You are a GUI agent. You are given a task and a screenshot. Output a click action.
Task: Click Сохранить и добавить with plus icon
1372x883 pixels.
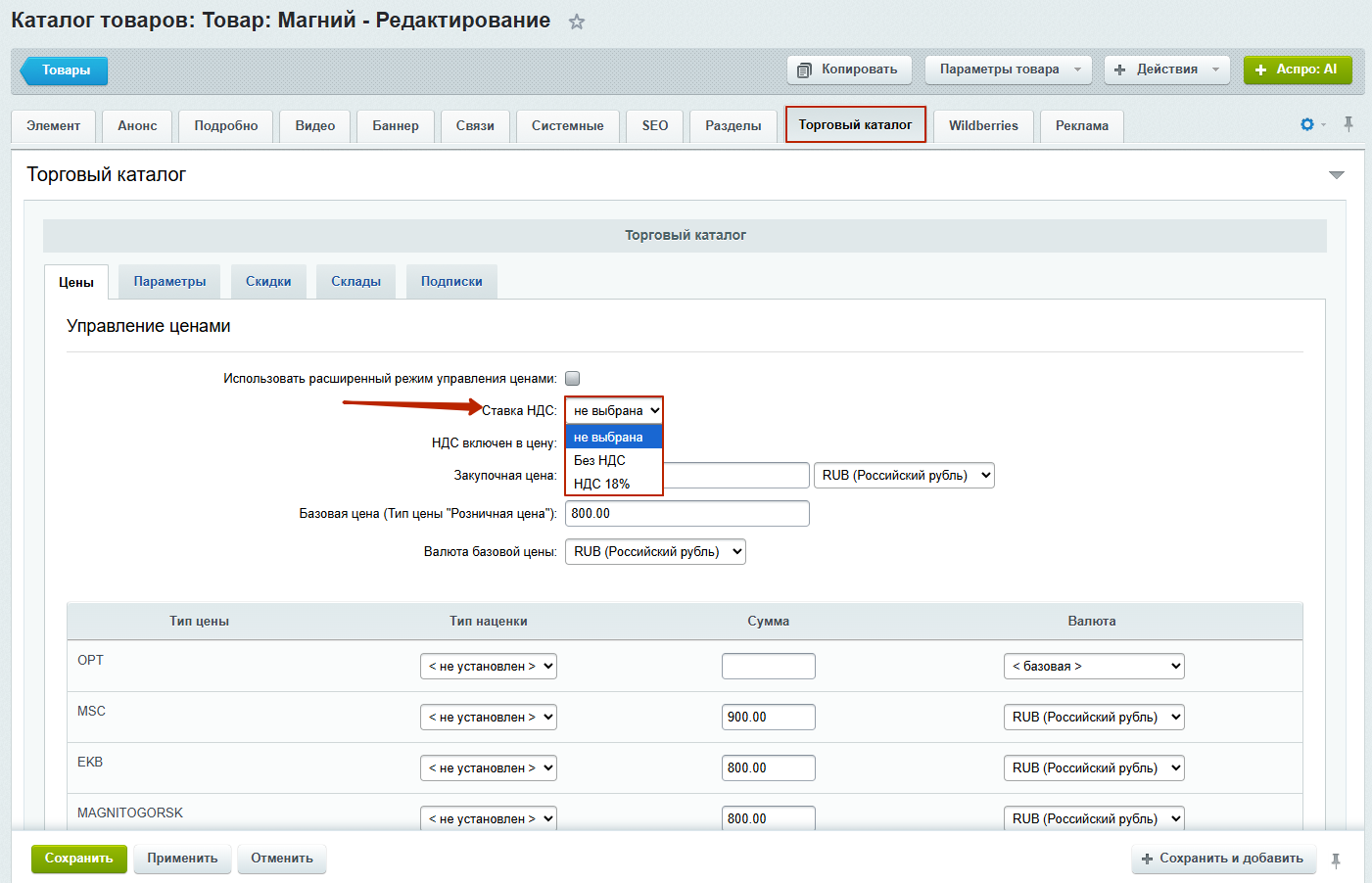(x=1222, y=859)
